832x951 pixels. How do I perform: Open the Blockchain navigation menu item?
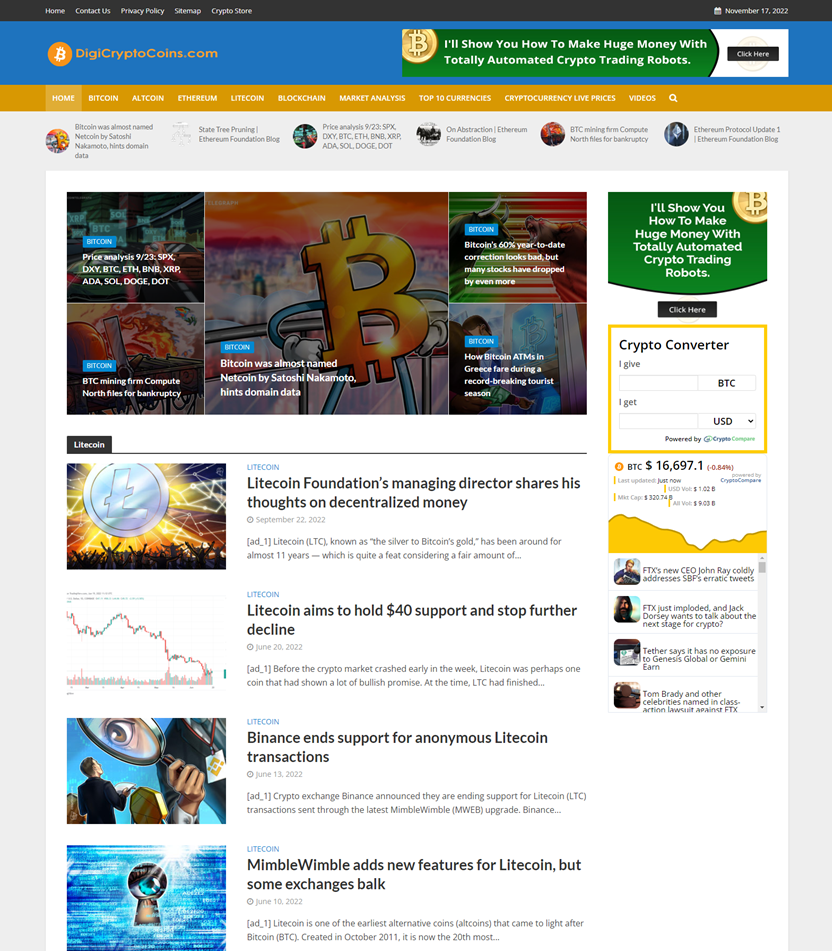(x=301, y=98)
